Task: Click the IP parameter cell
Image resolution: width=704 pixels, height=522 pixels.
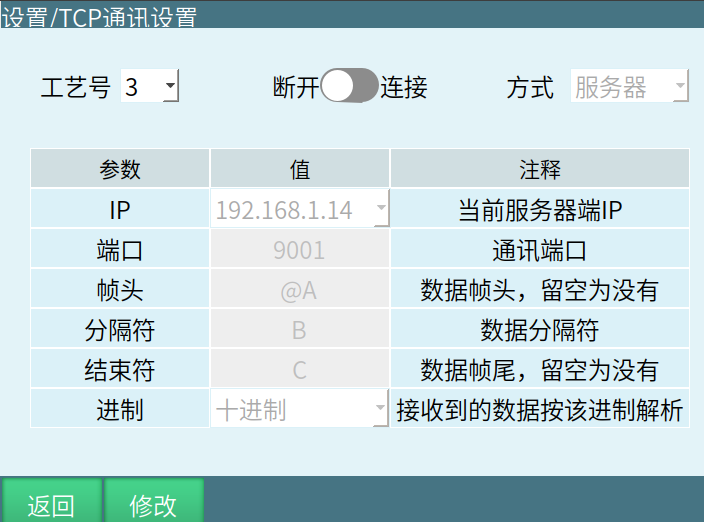Action: 120,208
